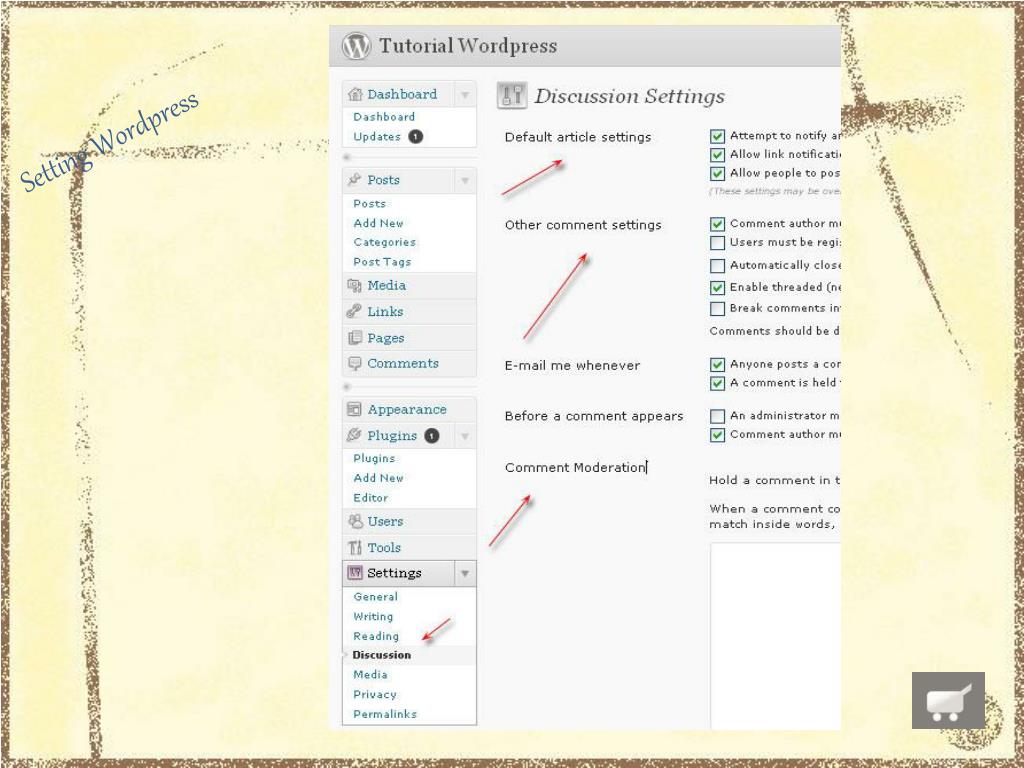Click the Discussion Settings page heading icon
Screen dimensions: 1024x768
pyautogui.click(x=512, y=95)
